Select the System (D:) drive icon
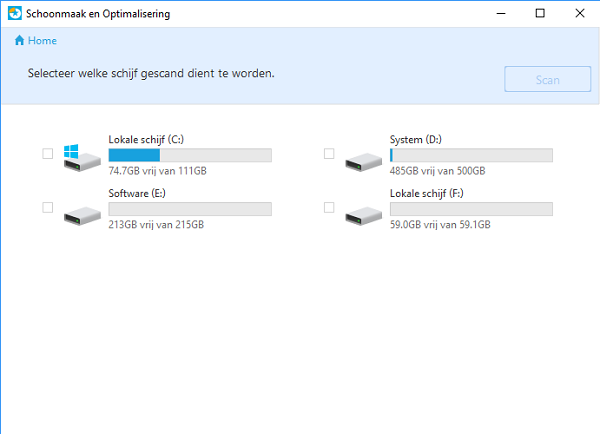 tap(362, 157)
